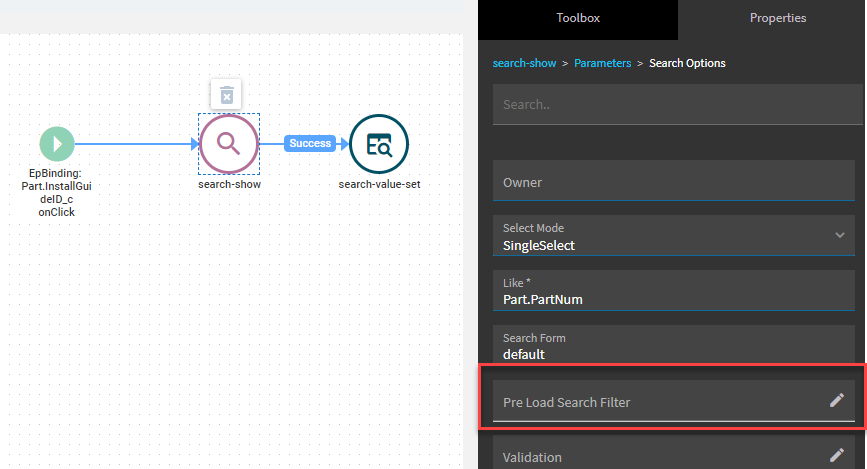Select the search-value-set node icon
This screenshot has width=867, height=469.
point(379,144)
